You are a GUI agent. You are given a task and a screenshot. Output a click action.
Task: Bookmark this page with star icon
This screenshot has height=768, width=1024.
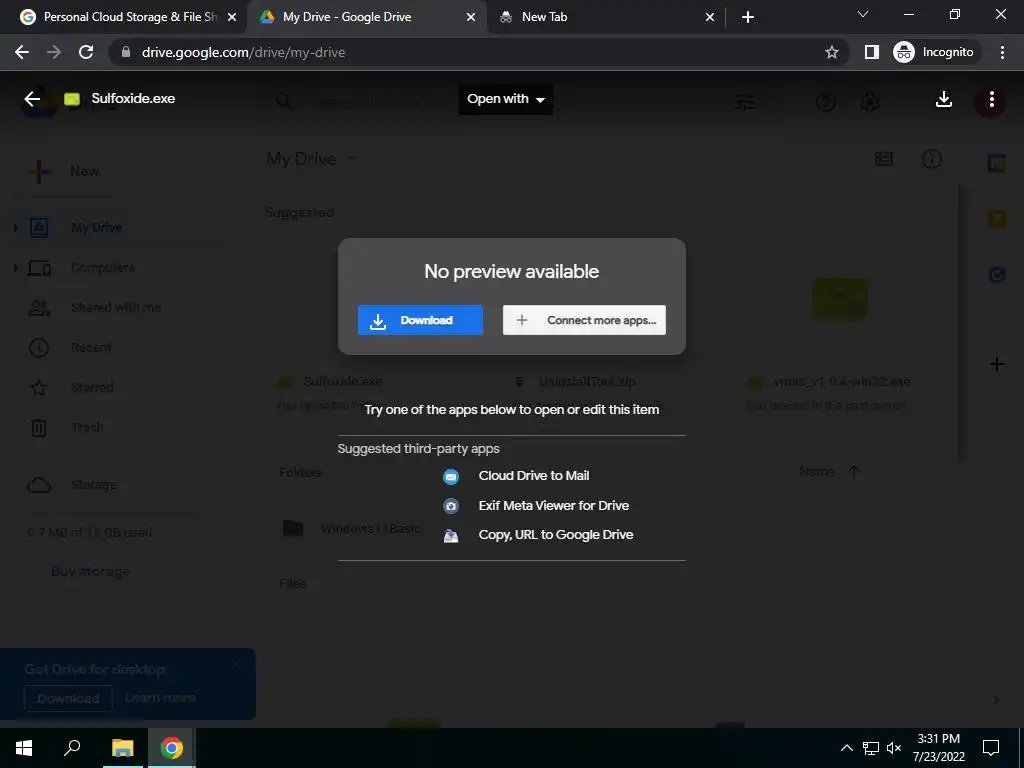pos(831,52)
